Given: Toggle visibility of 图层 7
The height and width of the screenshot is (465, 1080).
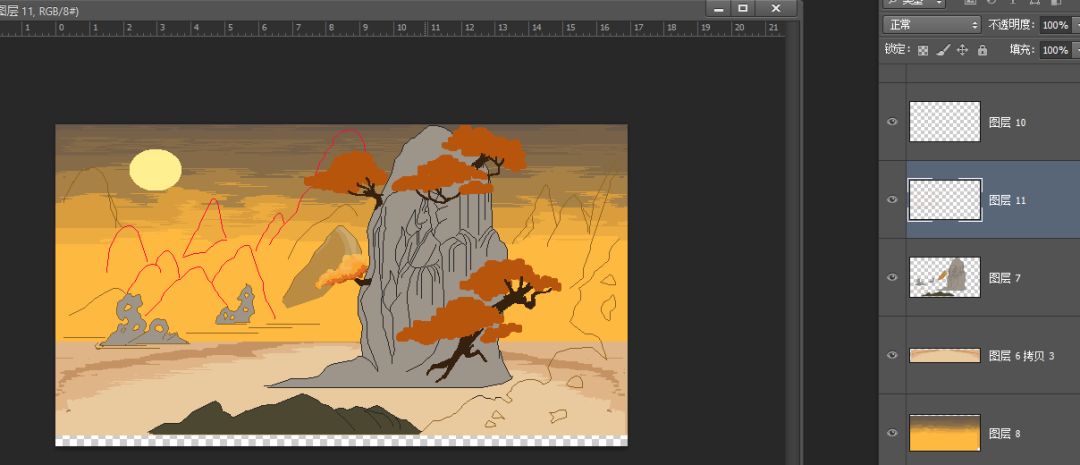Looking at the screenshot, I should 893,278.
